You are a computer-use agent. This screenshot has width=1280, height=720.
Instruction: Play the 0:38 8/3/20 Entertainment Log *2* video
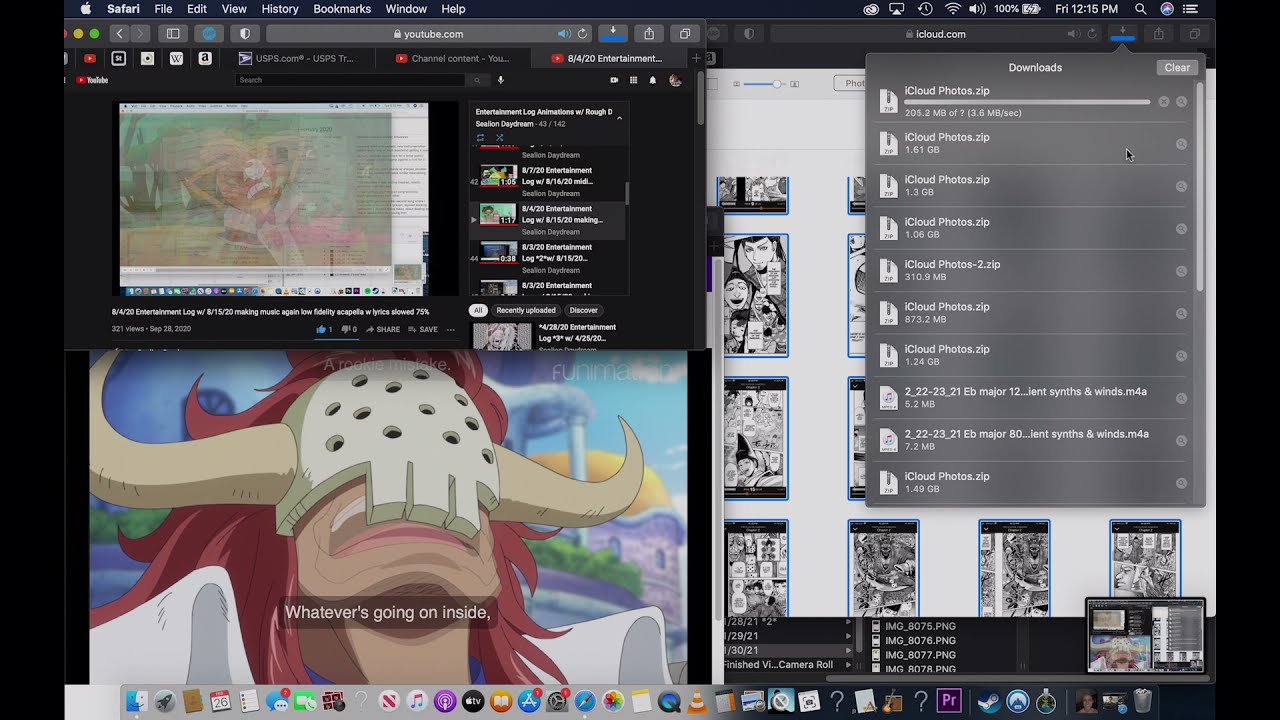pos(548,258)
